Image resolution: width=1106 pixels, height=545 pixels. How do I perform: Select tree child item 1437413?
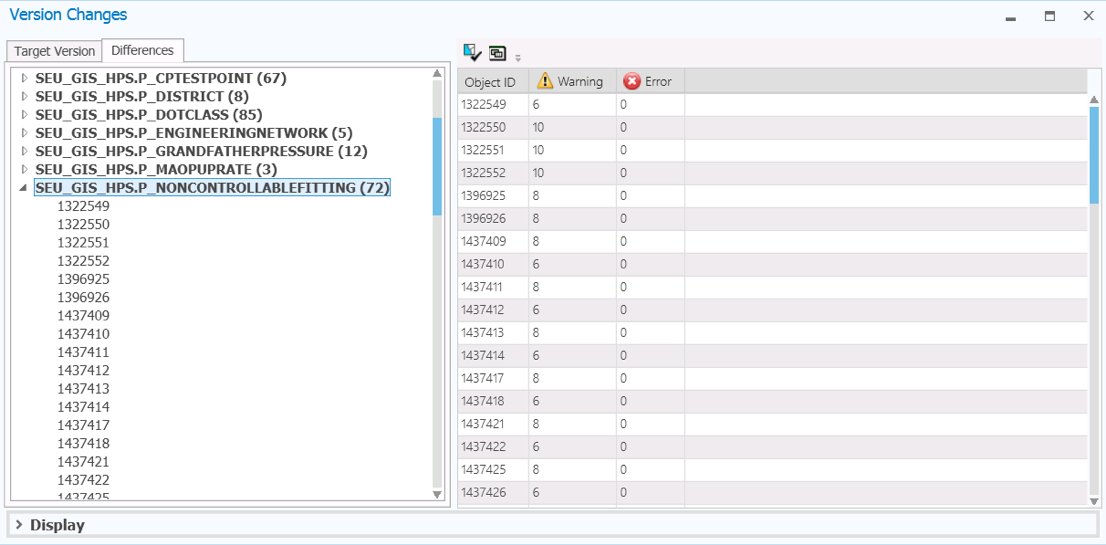point(83,389)
